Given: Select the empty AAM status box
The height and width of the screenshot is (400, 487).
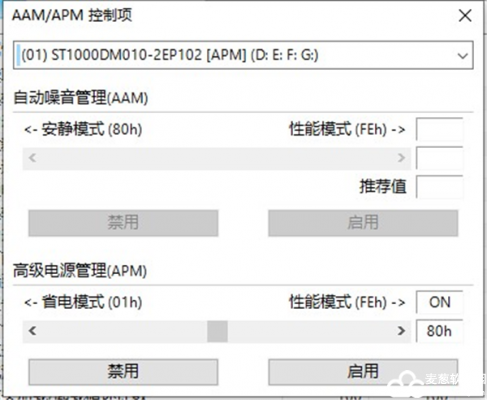Looking at the screenshot, I should point(439,129).
